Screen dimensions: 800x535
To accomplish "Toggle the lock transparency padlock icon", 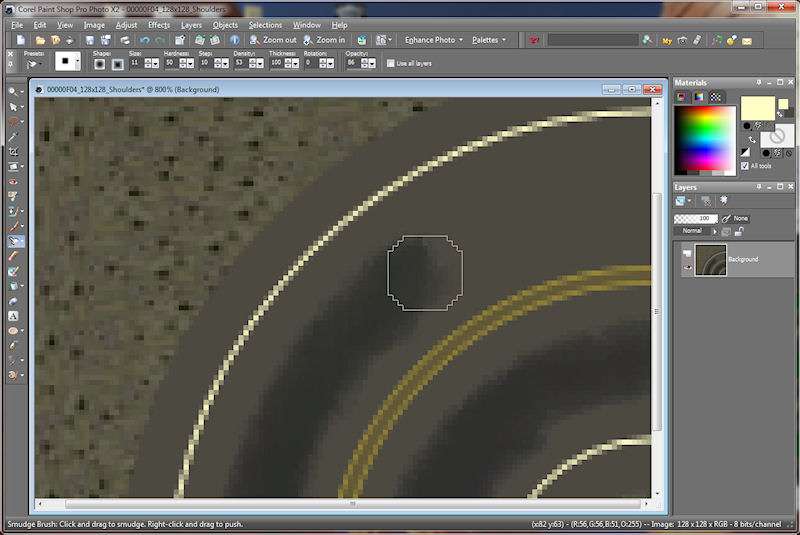I will 738,232.
